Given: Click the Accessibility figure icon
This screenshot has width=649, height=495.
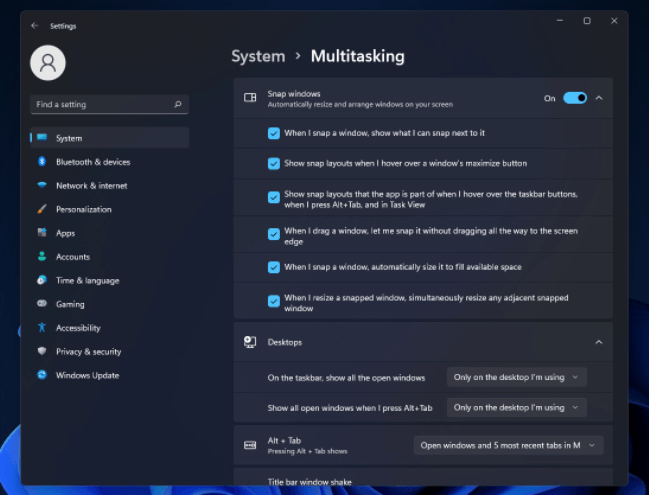Looking at the screenshot, I should [42, 327].
